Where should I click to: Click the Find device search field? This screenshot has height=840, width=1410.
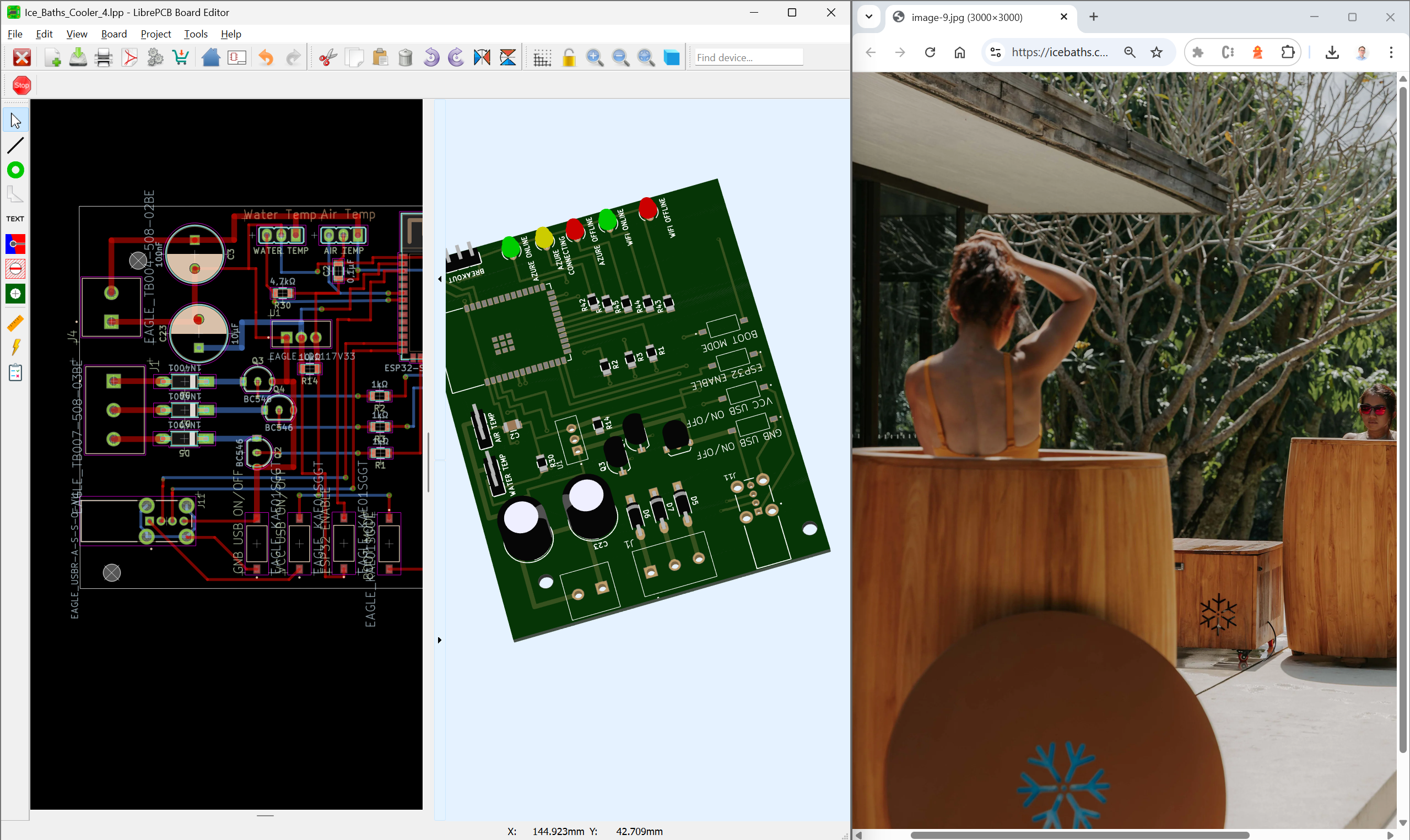point(748,57)
